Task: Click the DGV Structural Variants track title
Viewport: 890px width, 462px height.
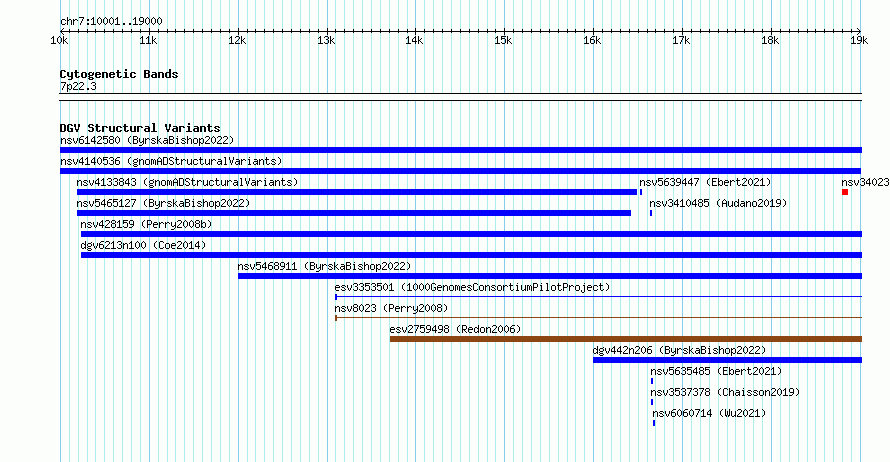Action: [140, 128]
